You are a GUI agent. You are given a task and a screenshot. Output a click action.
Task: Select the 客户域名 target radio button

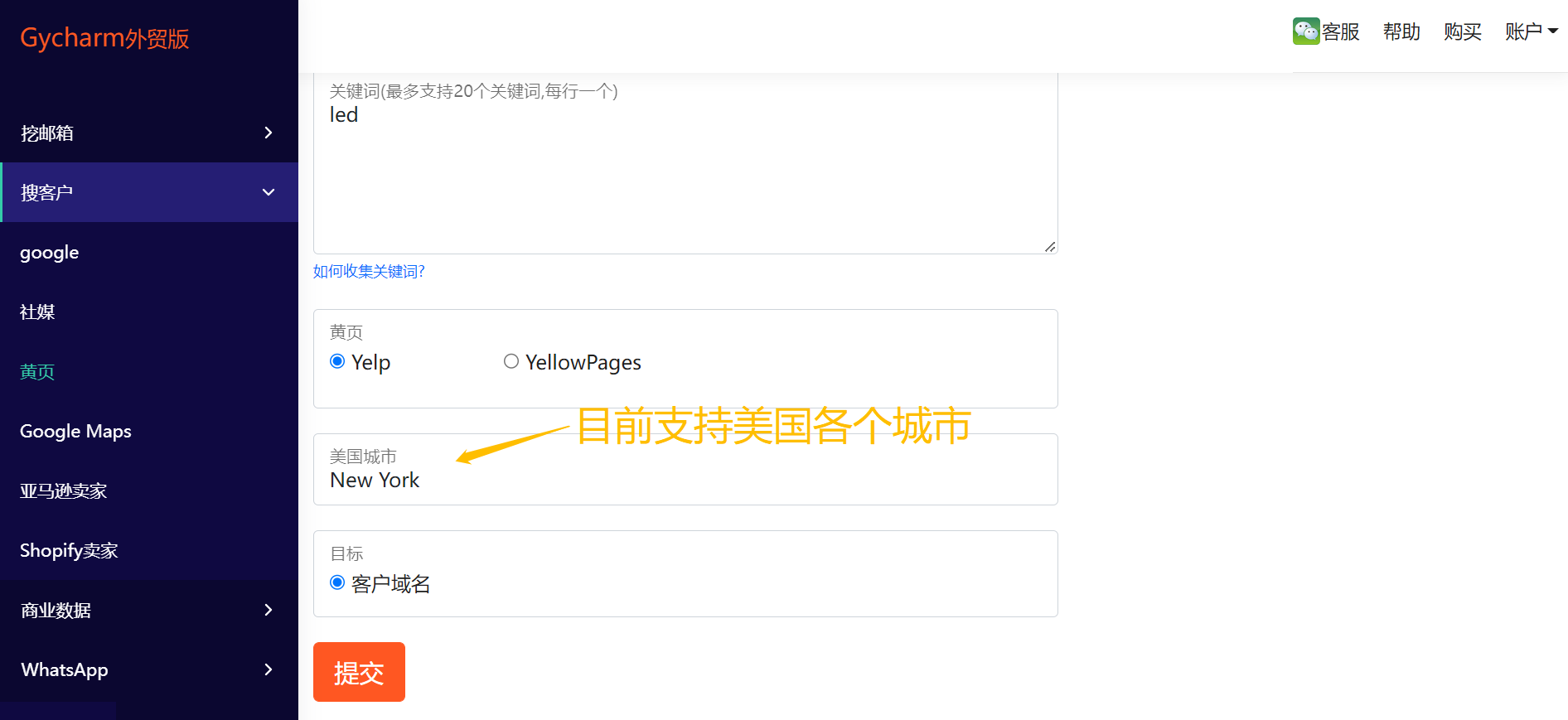click(x=337, y=582)
